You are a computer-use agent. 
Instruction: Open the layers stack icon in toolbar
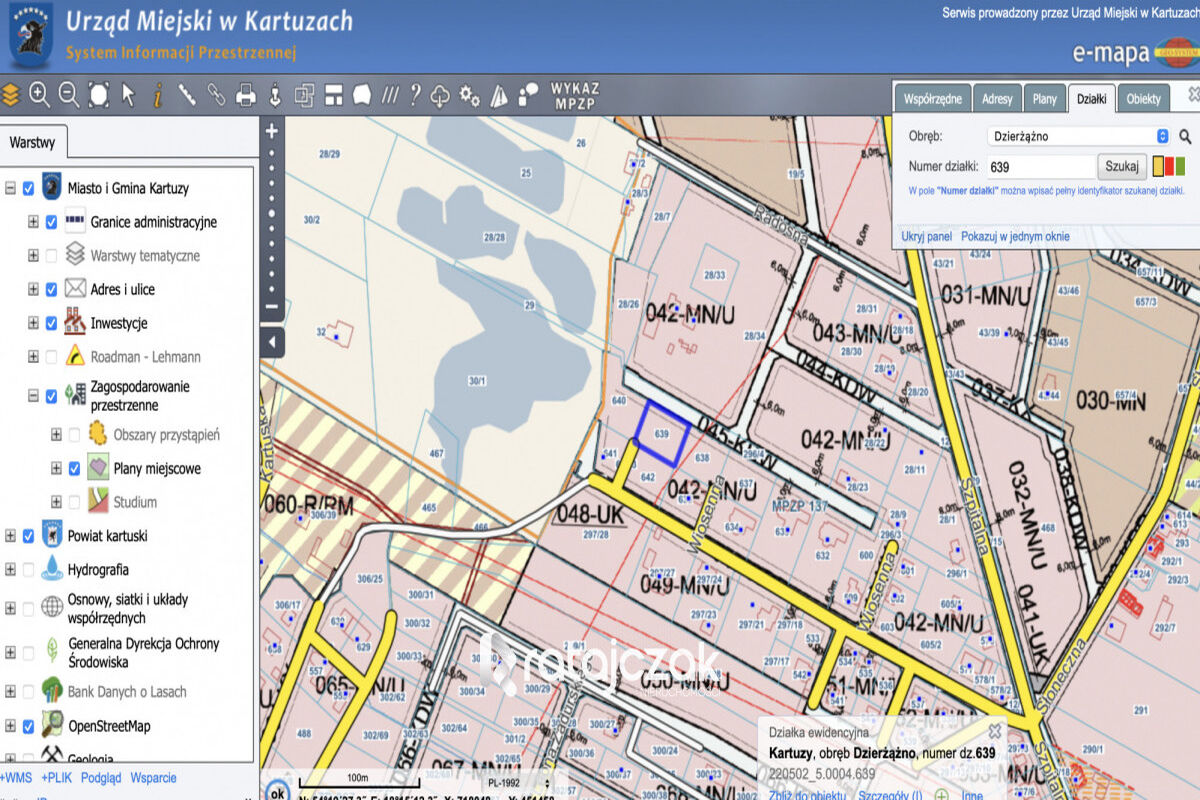point(10,95)
